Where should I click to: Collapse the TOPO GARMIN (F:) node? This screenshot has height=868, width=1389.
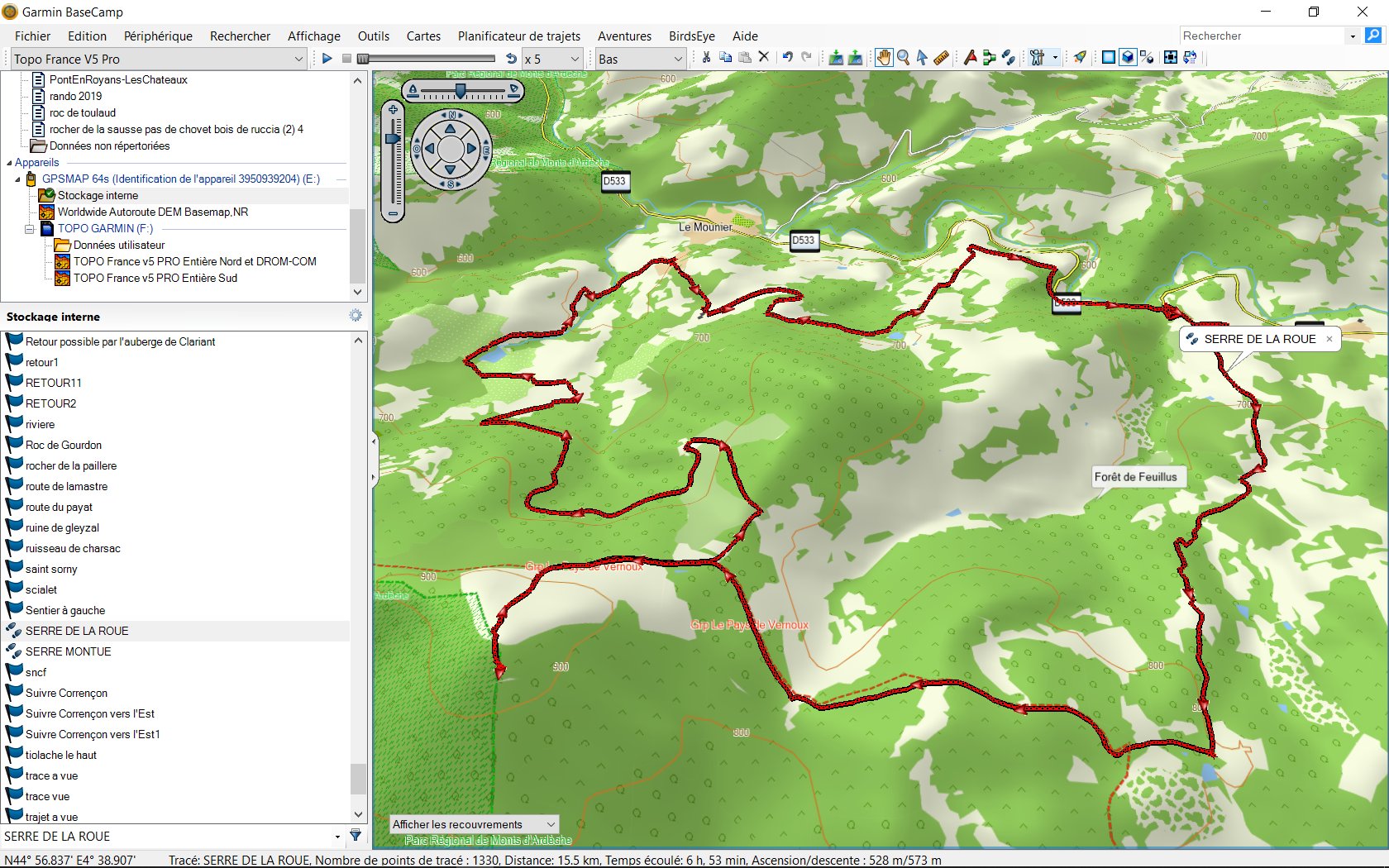coord(30,229)
